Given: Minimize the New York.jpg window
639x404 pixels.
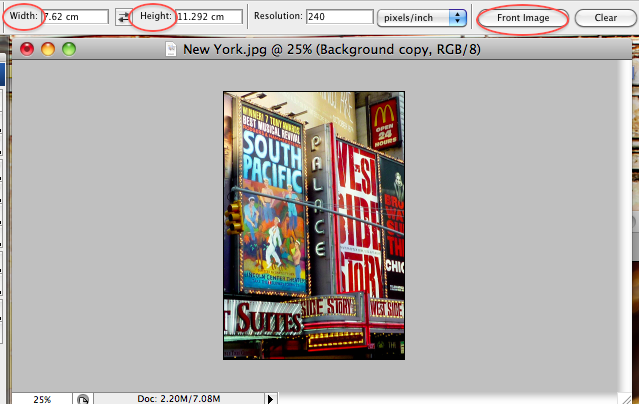Looking at the screenshot, I should 48,49.
